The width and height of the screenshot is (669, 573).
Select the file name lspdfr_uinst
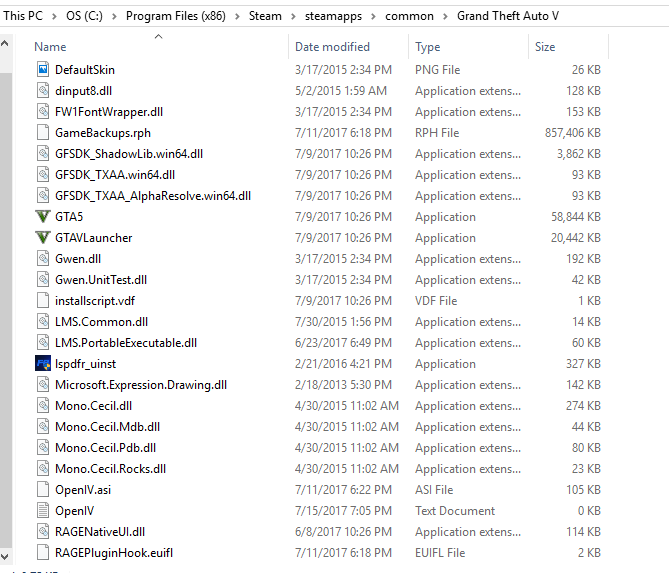[x=85, y=364]
